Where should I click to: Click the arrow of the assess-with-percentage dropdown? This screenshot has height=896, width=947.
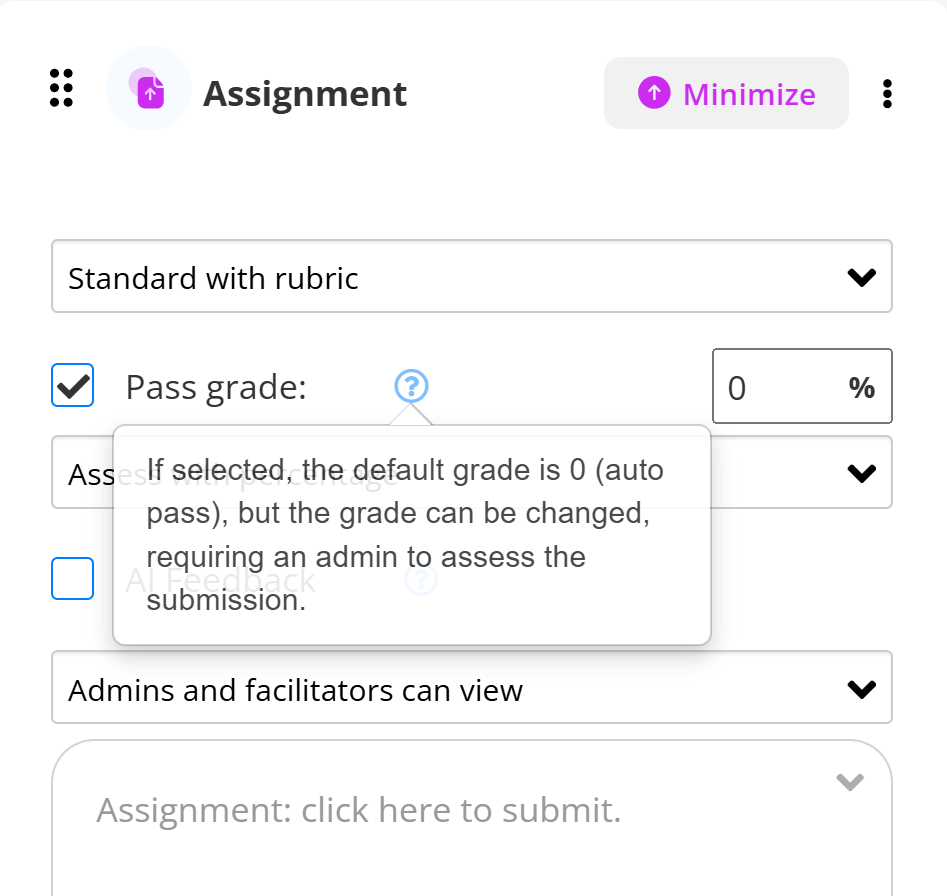click(861, 474)
